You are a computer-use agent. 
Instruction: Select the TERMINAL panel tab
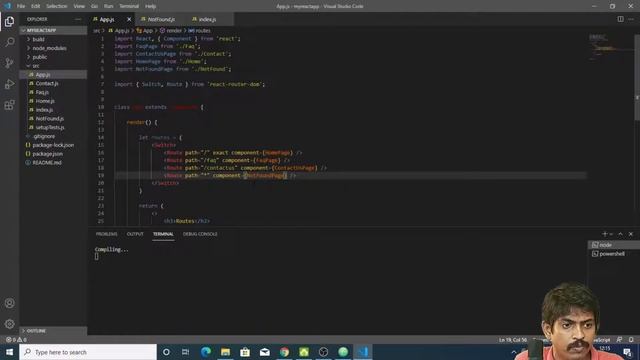pos(163,234)
